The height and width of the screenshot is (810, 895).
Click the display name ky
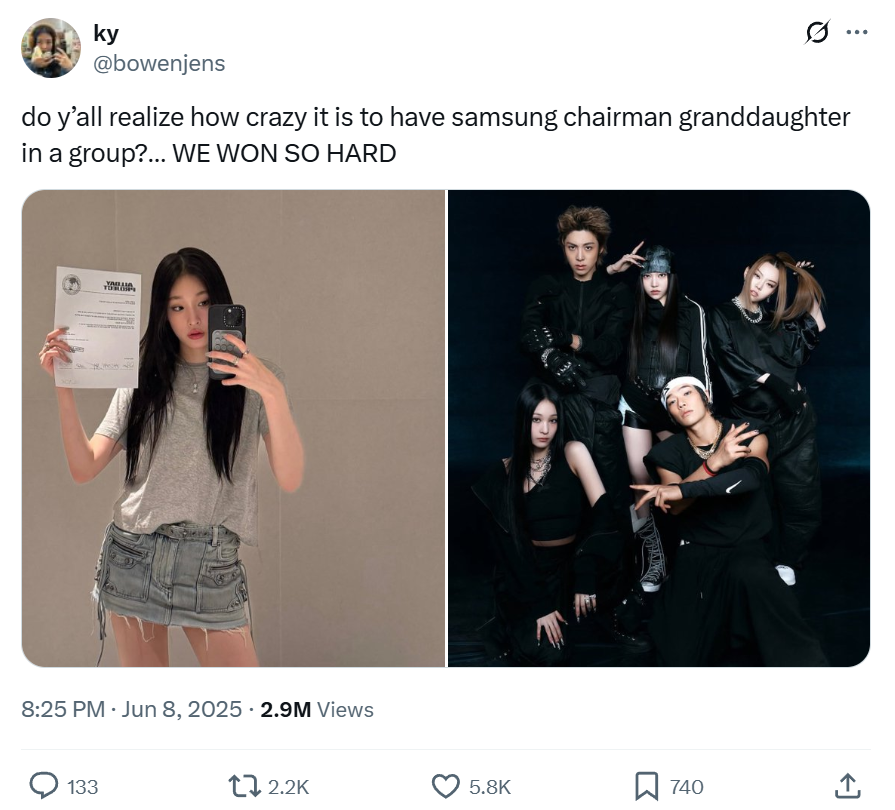coord(106,33)
